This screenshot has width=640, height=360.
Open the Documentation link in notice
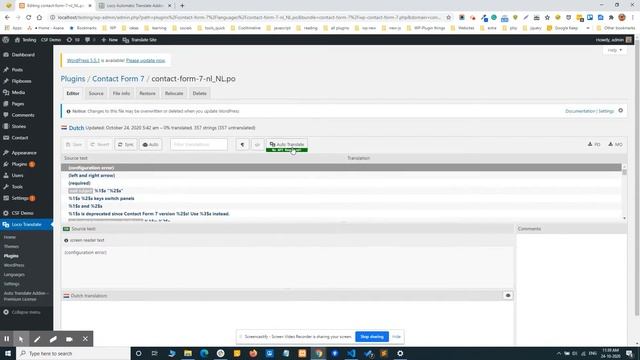[x=580, y=111]
